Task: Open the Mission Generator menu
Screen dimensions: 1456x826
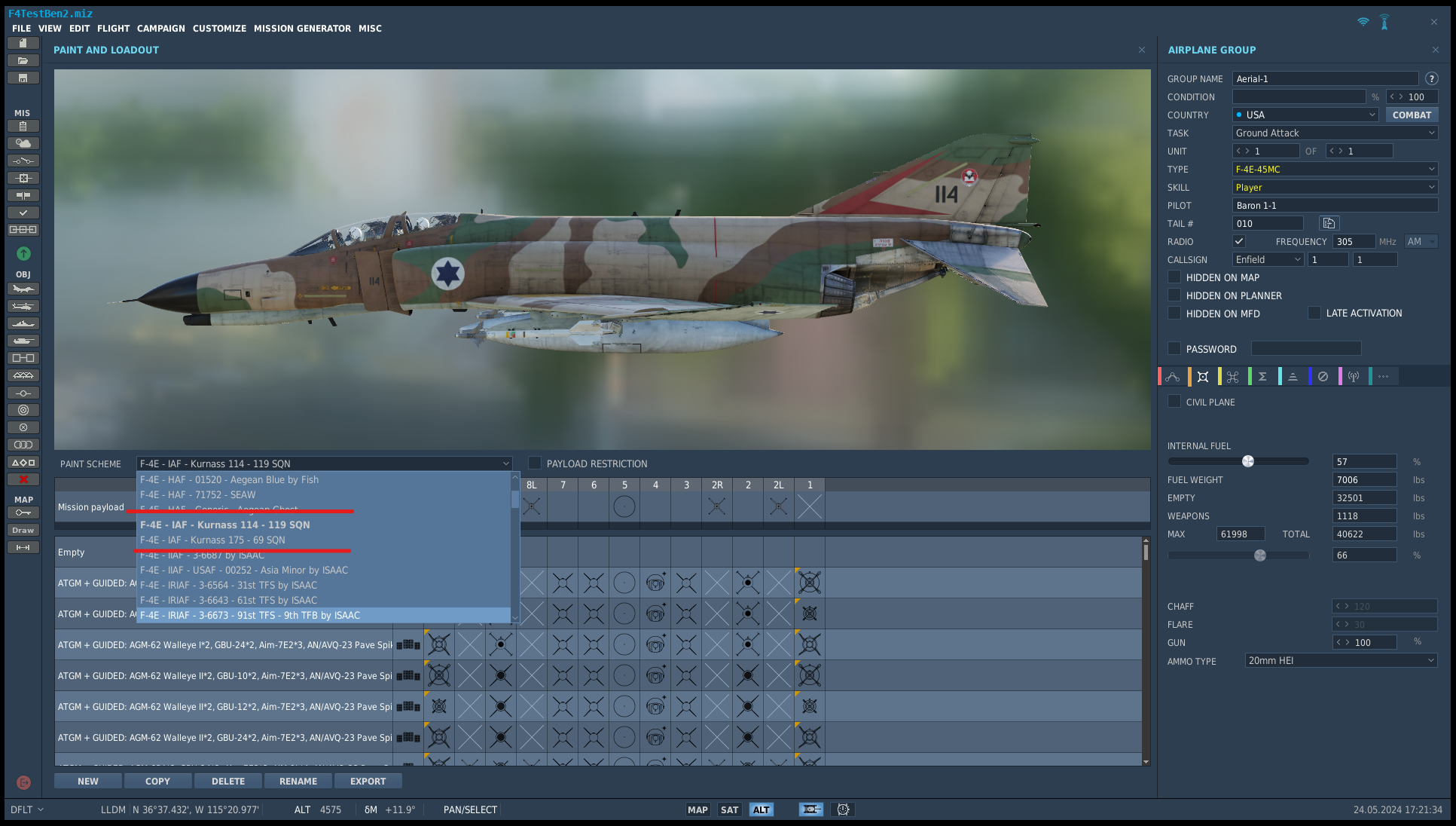Action: click(x=302, y=29)
